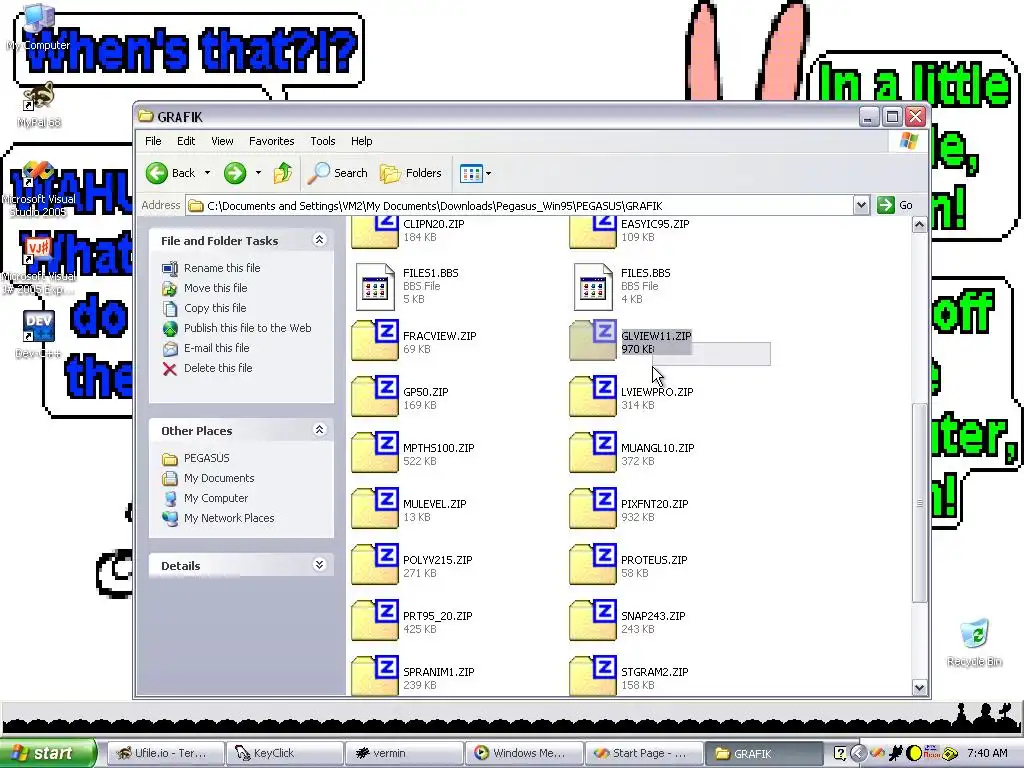Click the file list vertical scrollbar thumb
Viewport: 1024px width, 768px height.
coord(920,503)
